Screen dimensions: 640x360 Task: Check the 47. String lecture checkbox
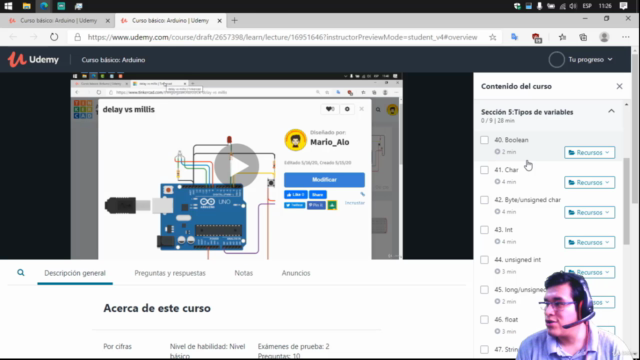484,350
